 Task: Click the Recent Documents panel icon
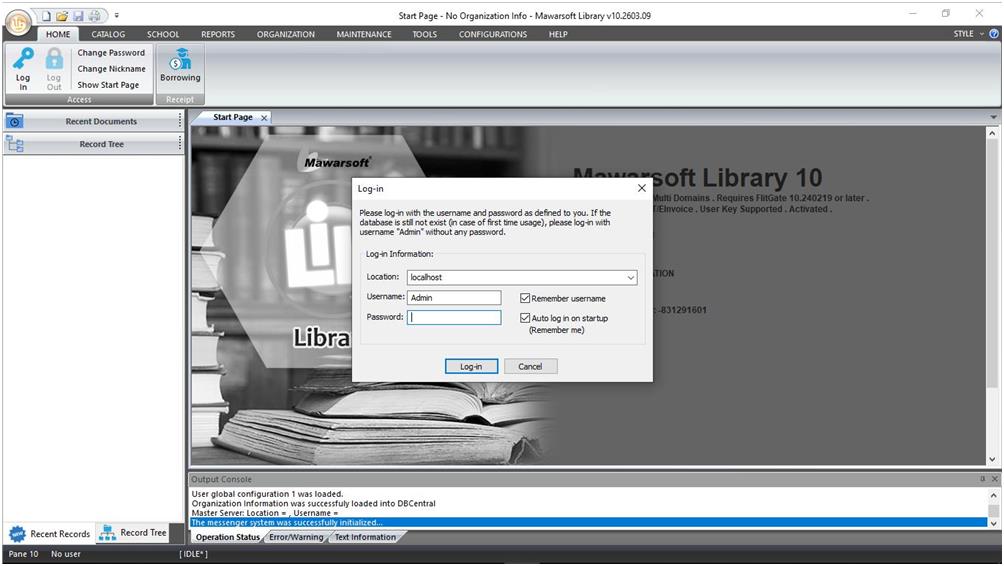point(15,121)
